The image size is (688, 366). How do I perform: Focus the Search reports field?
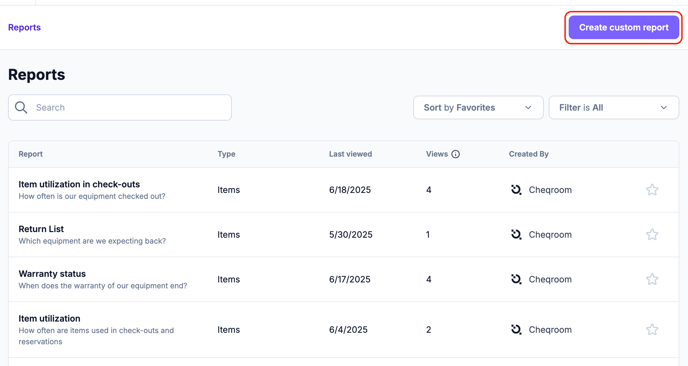click(x=120, y=108)
